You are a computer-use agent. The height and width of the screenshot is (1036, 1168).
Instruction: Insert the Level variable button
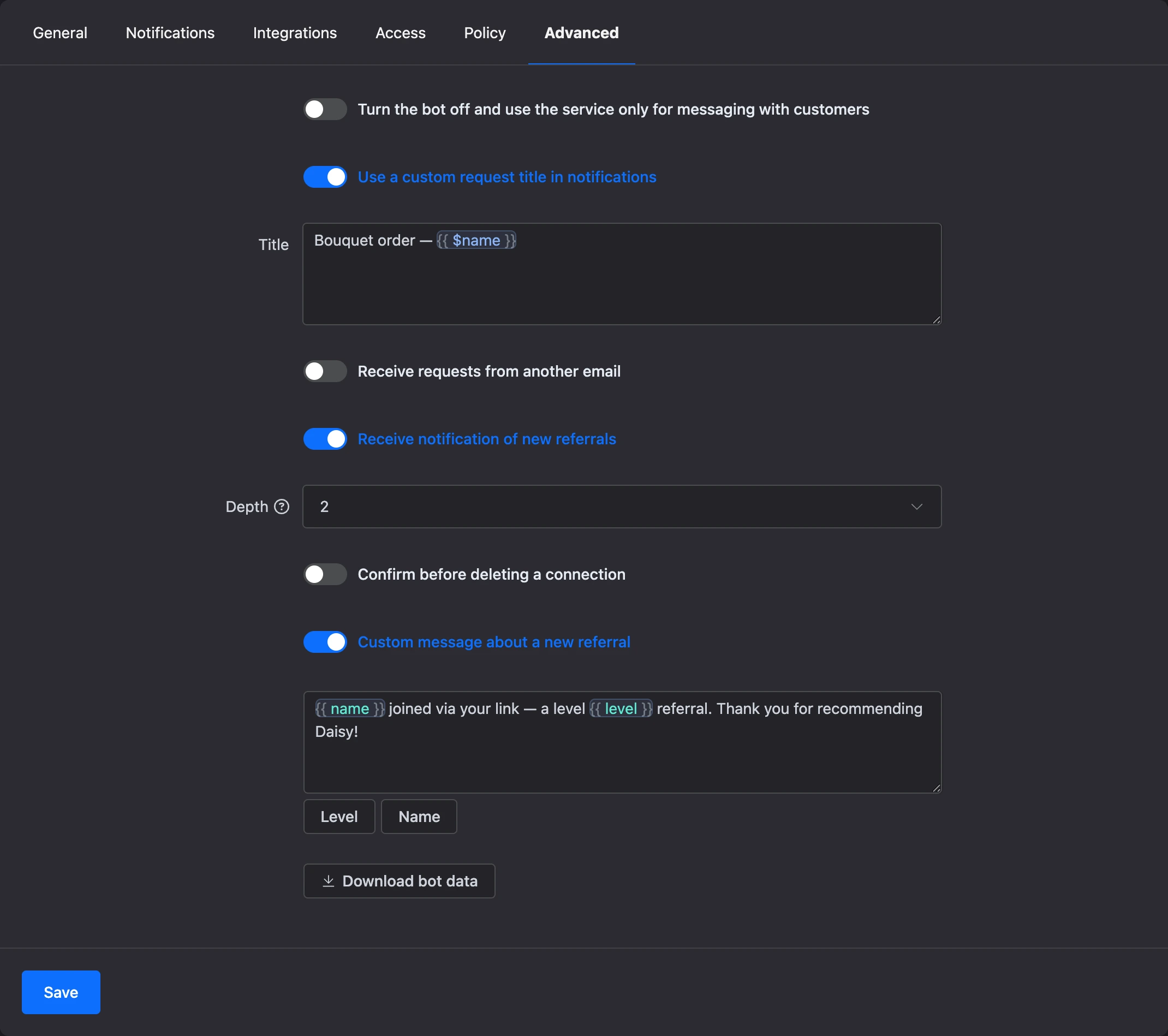click(339, 817)
